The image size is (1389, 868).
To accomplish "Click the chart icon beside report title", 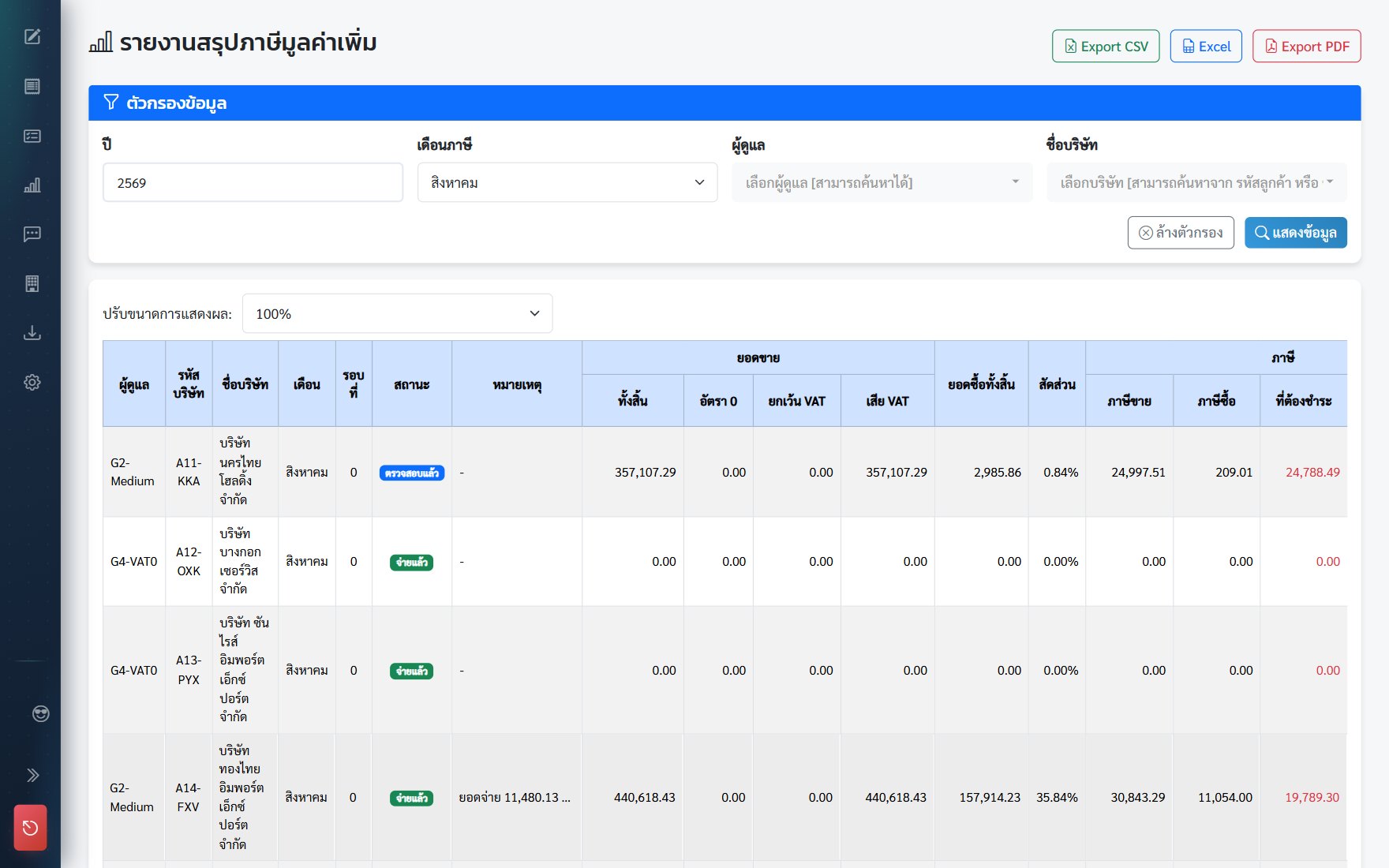I will [x=101, y=42].
